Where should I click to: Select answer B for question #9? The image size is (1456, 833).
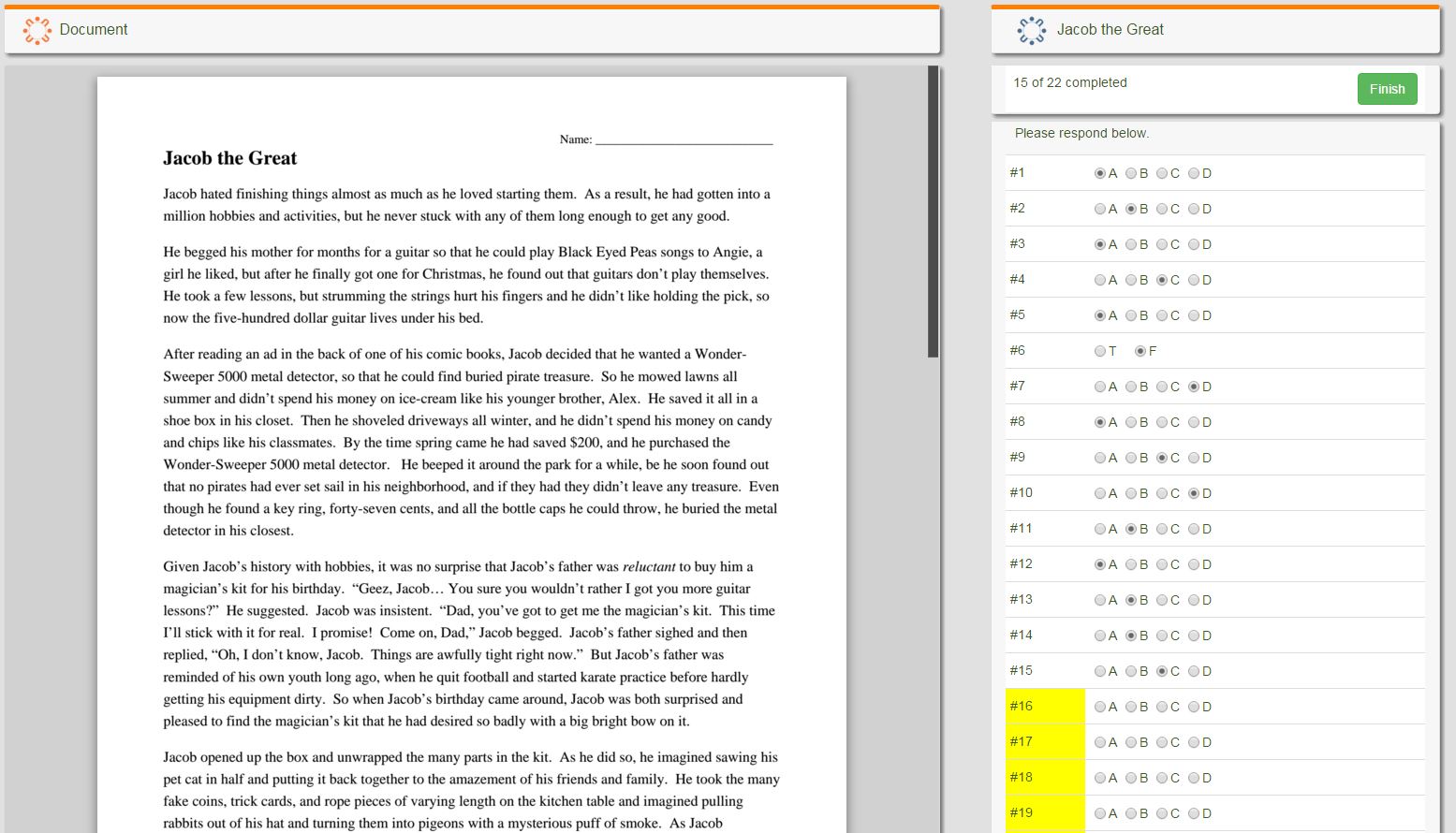(x=1131, y=458)
